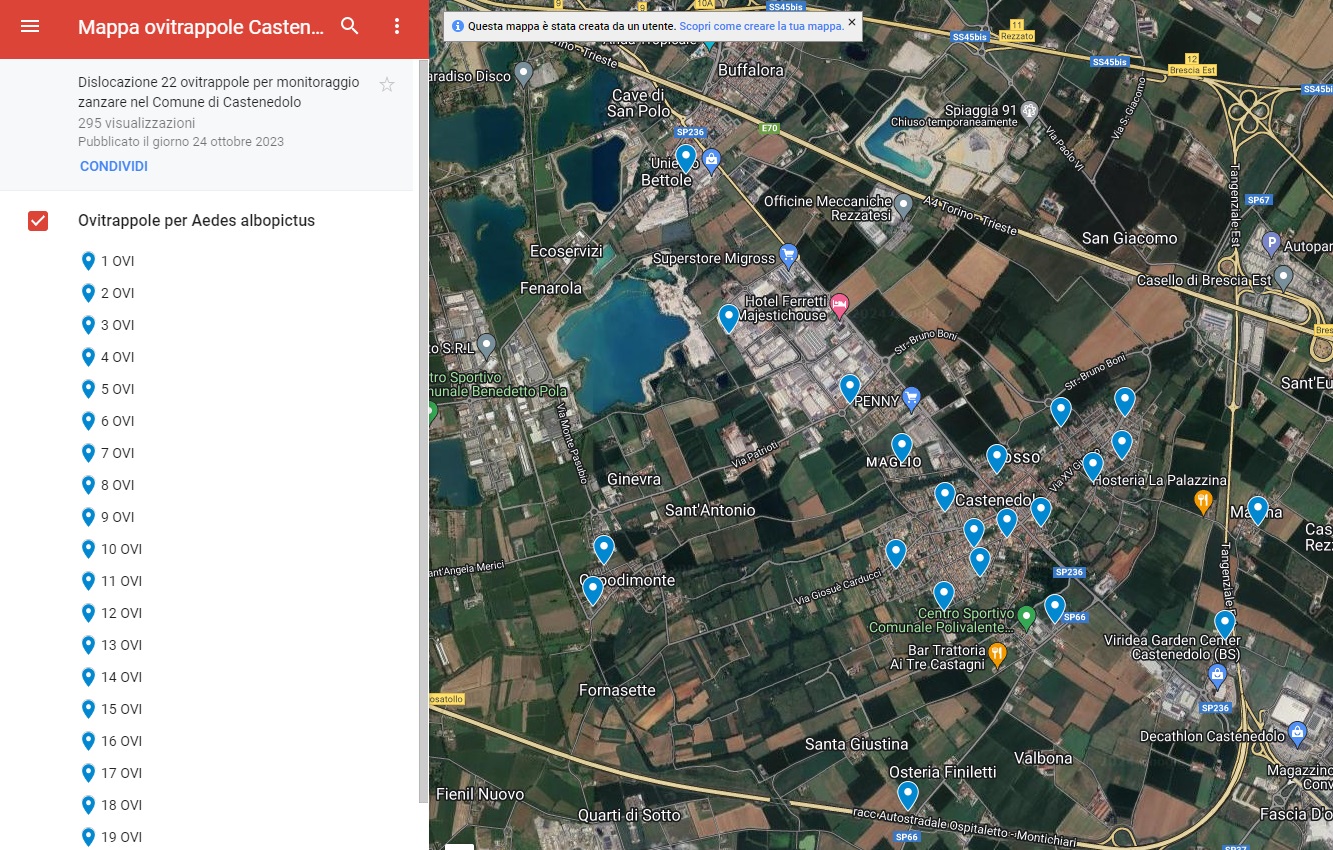Click the PENNY shopping cart marker
The image size is (1333, 850).
point(911,399)
